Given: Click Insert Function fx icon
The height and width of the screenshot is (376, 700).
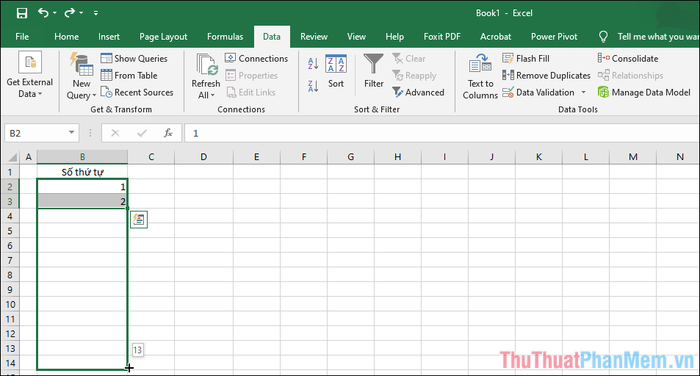Looking at the screenshot, I should [x=168, y=133].
